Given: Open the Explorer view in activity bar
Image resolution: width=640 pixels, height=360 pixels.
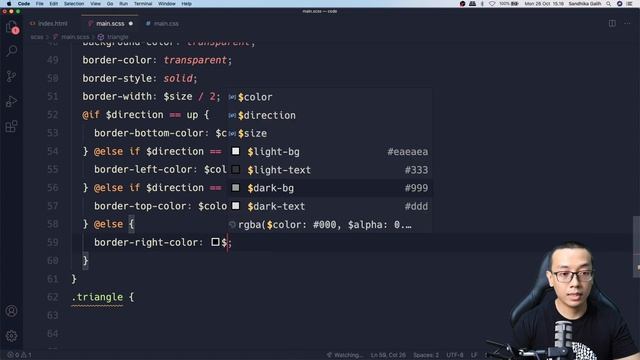Looking at the screenshot, I should click(11, 27).
